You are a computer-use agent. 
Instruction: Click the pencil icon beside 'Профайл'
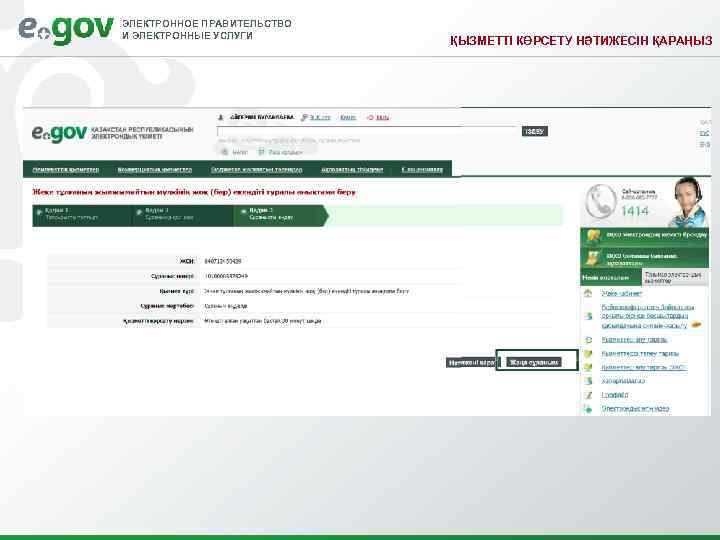coord(589,395)
